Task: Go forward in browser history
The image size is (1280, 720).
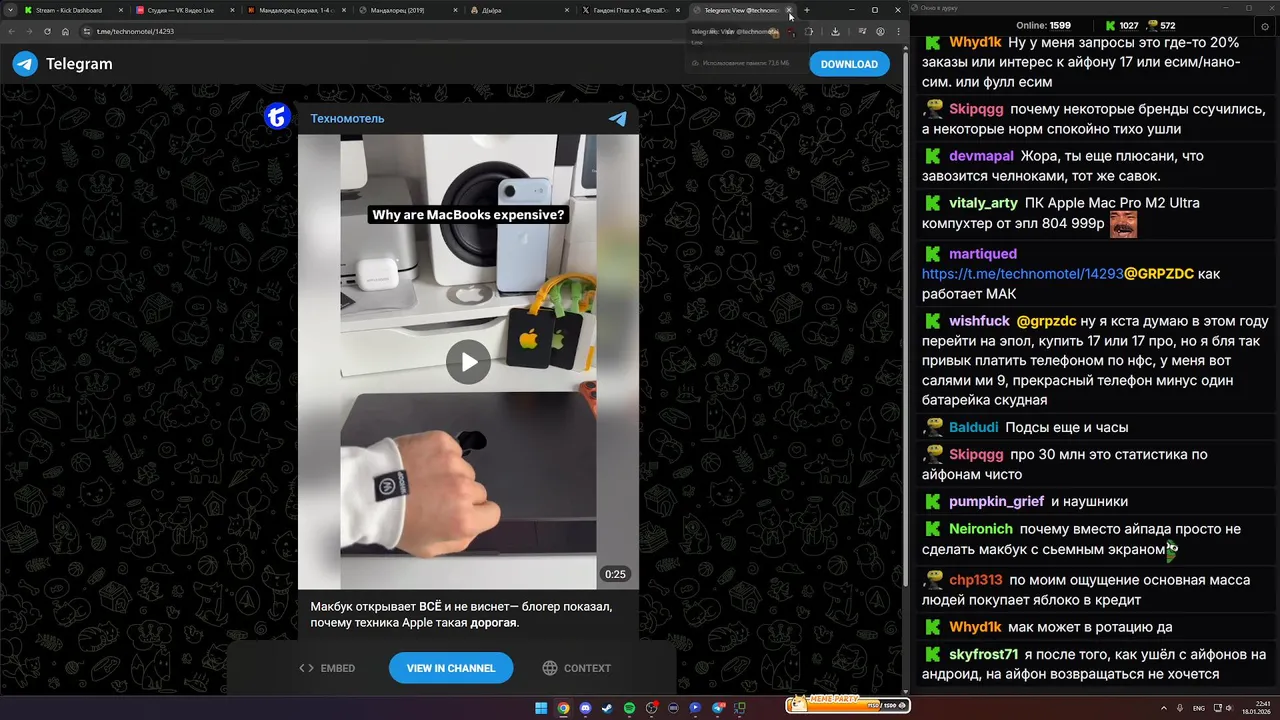Action: 30,31
